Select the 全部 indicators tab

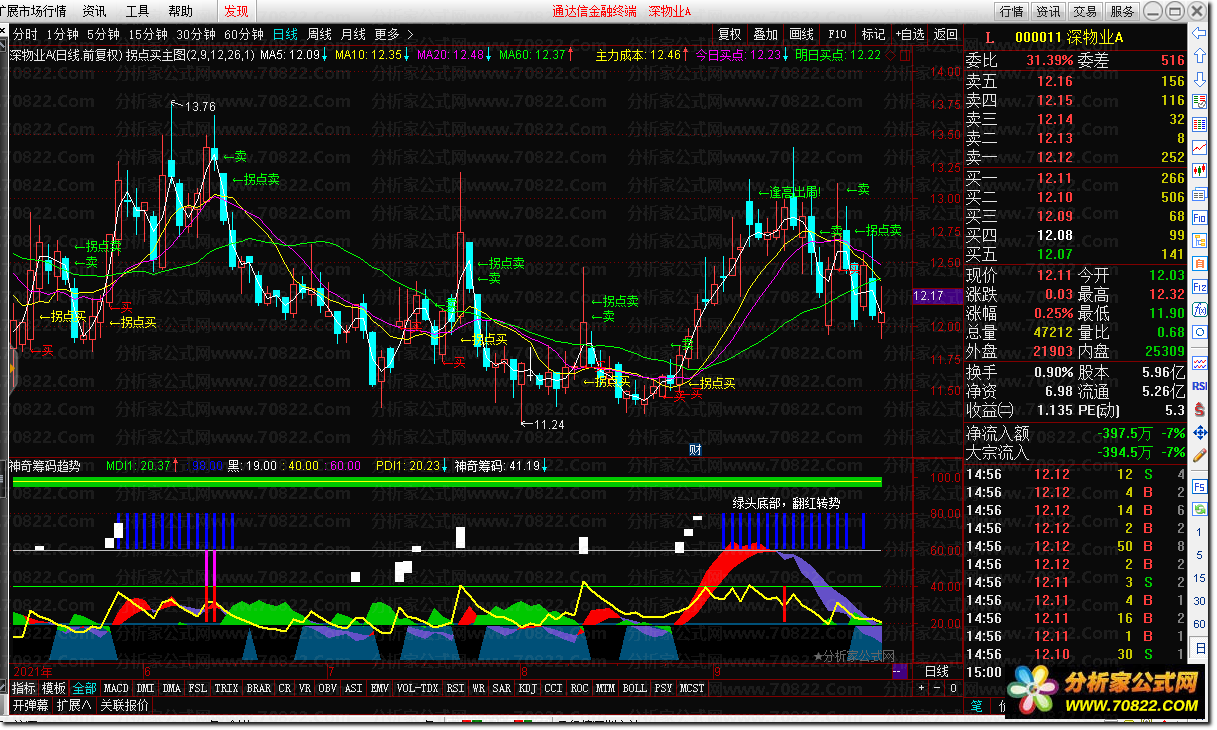[x=85, y=688]
